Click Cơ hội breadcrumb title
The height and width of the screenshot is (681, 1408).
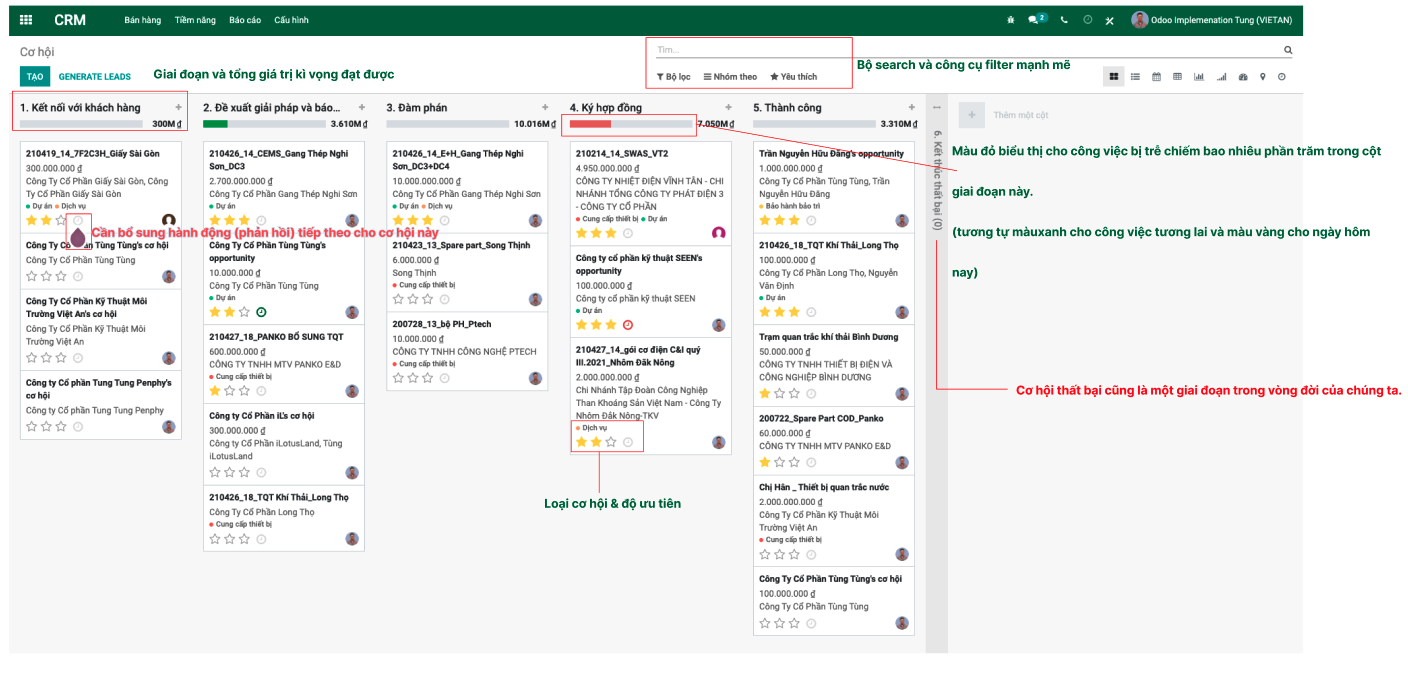[x=37, y=51]
